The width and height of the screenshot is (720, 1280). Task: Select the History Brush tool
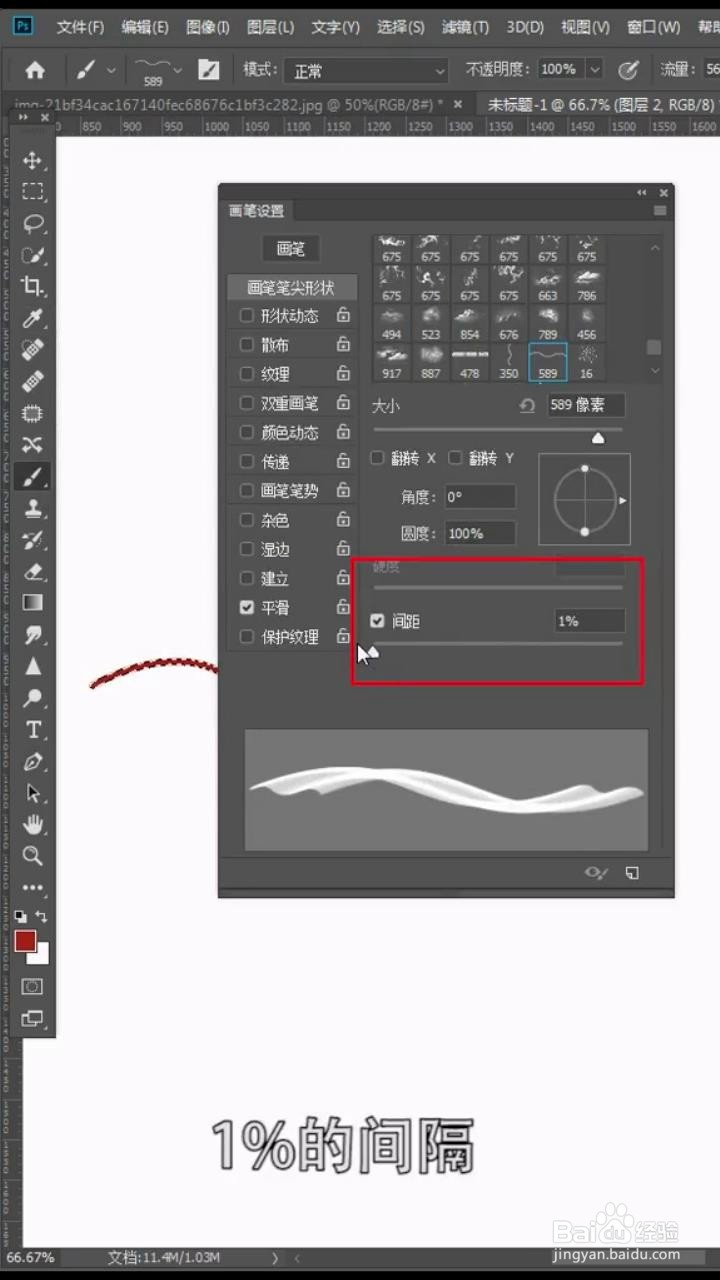pos(33,540)
